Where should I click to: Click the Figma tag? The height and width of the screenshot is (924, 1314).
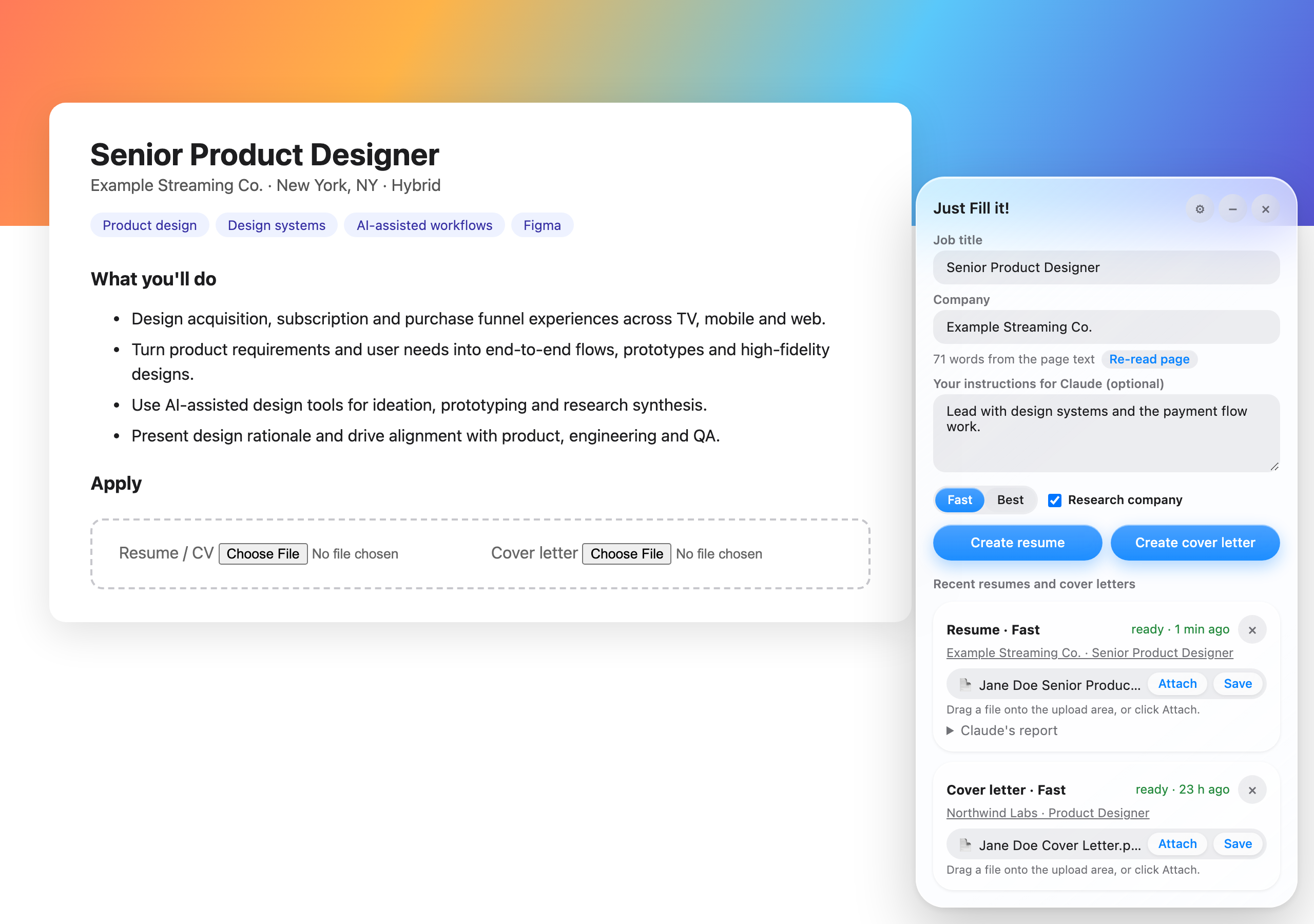542,225
